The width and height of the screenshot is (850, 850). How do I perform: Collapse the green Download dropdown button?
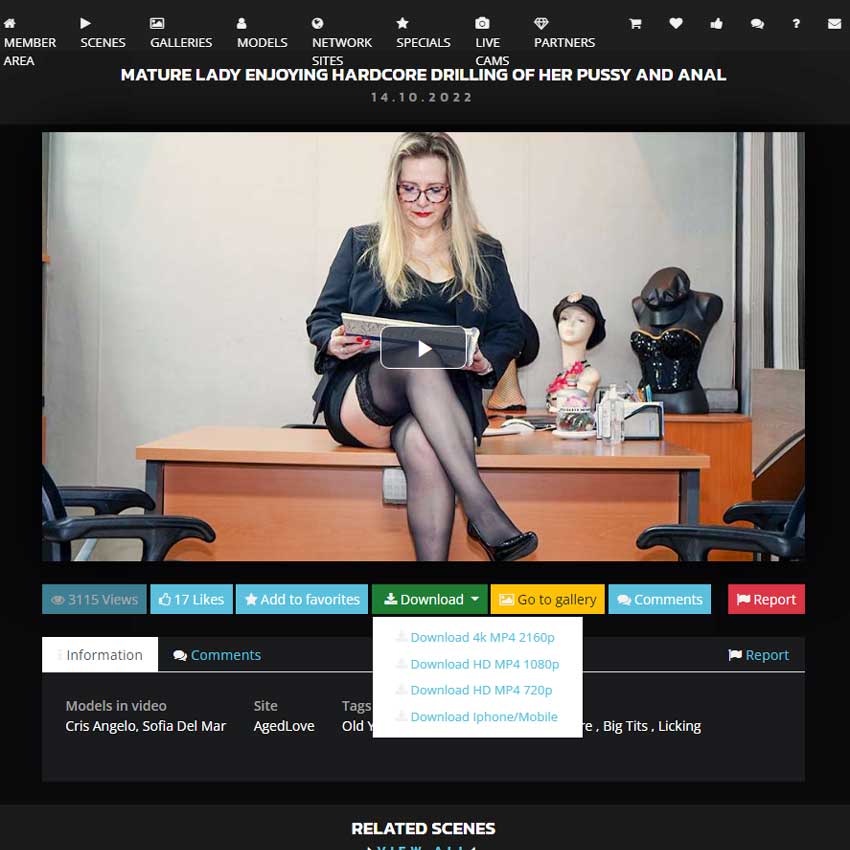[x=430, y=599]
